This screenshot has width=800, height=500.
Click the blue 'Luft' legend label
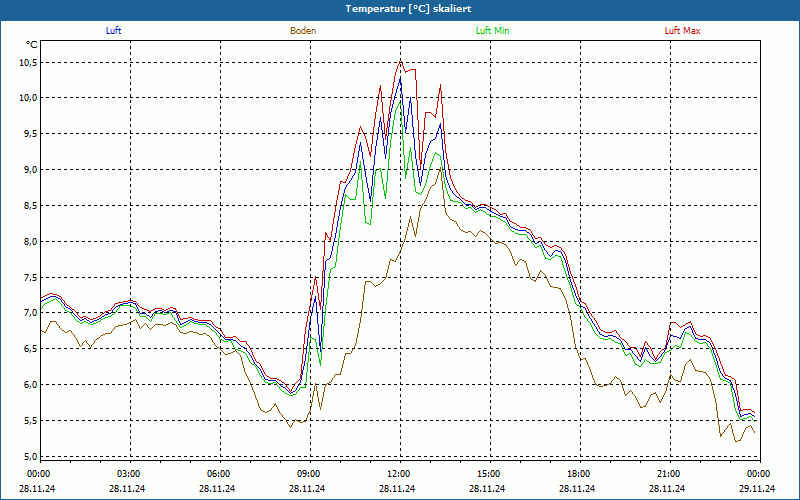[113, 31]
